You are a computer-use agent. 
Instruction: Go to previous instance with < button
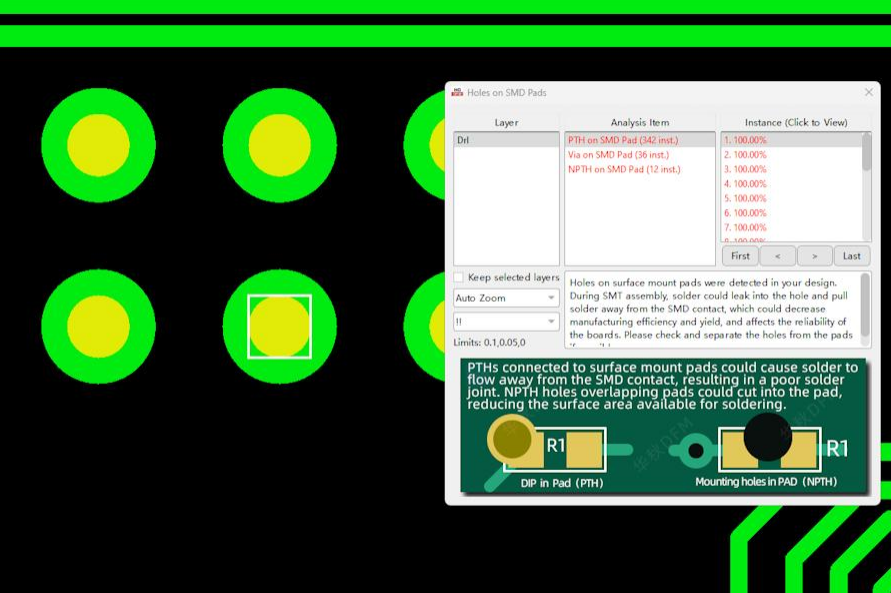pyautogui.click(x=777, y=256)
